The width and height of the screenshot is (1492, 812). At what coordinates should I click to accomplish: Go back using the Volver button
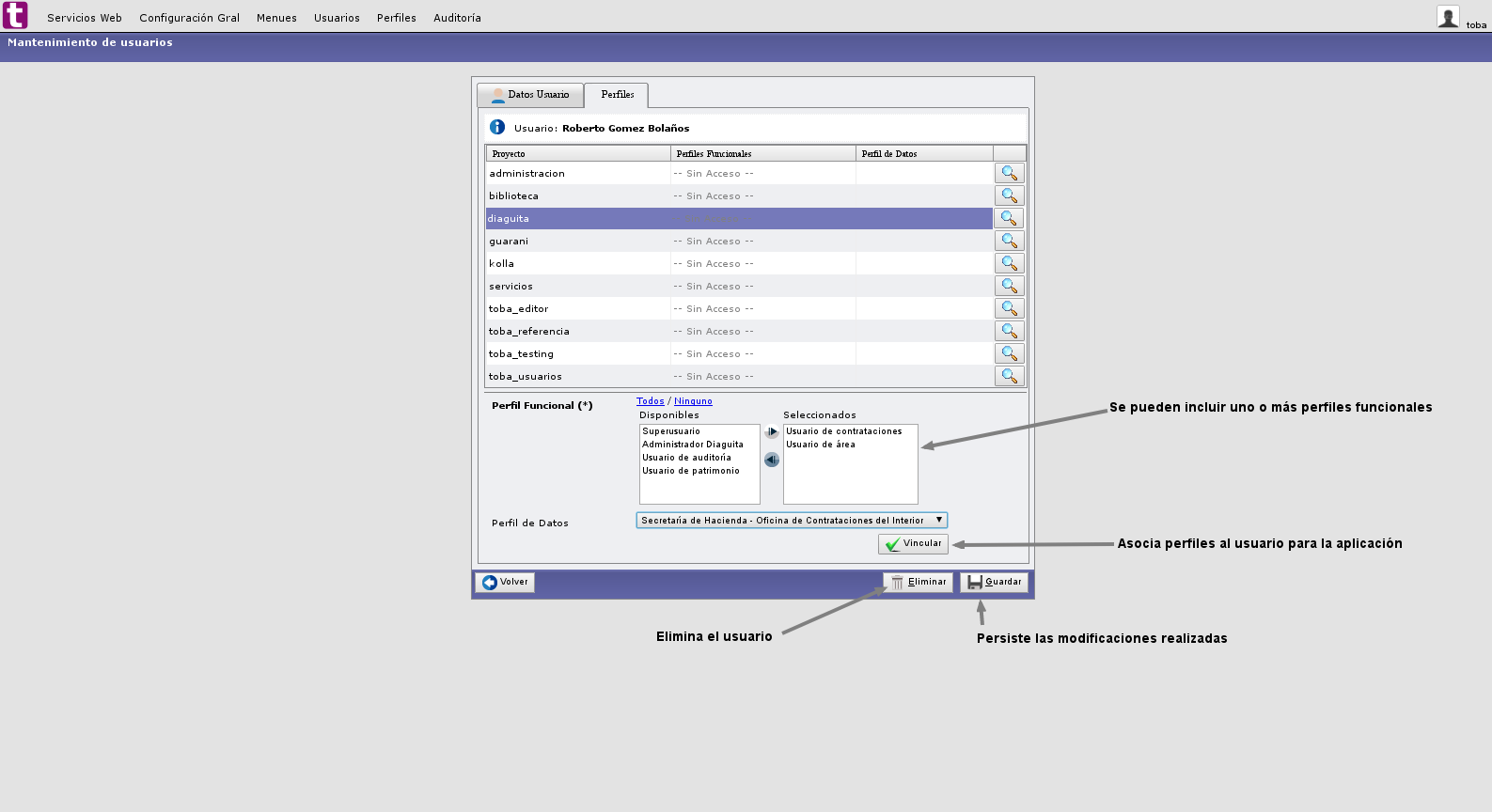(x=505, y=582)
